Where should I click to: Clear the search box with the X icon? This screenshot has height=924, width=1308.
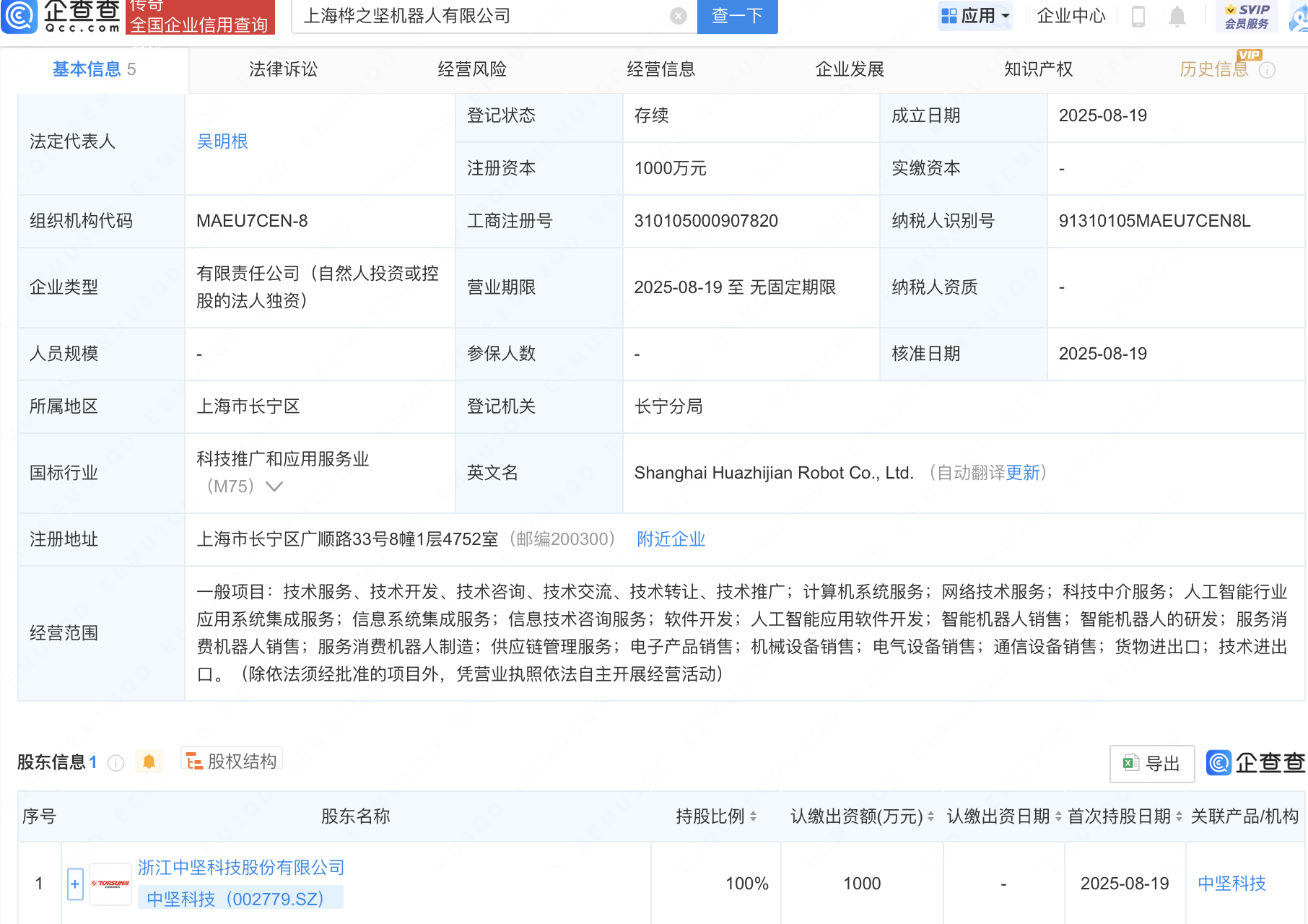[x=679, y=16]
